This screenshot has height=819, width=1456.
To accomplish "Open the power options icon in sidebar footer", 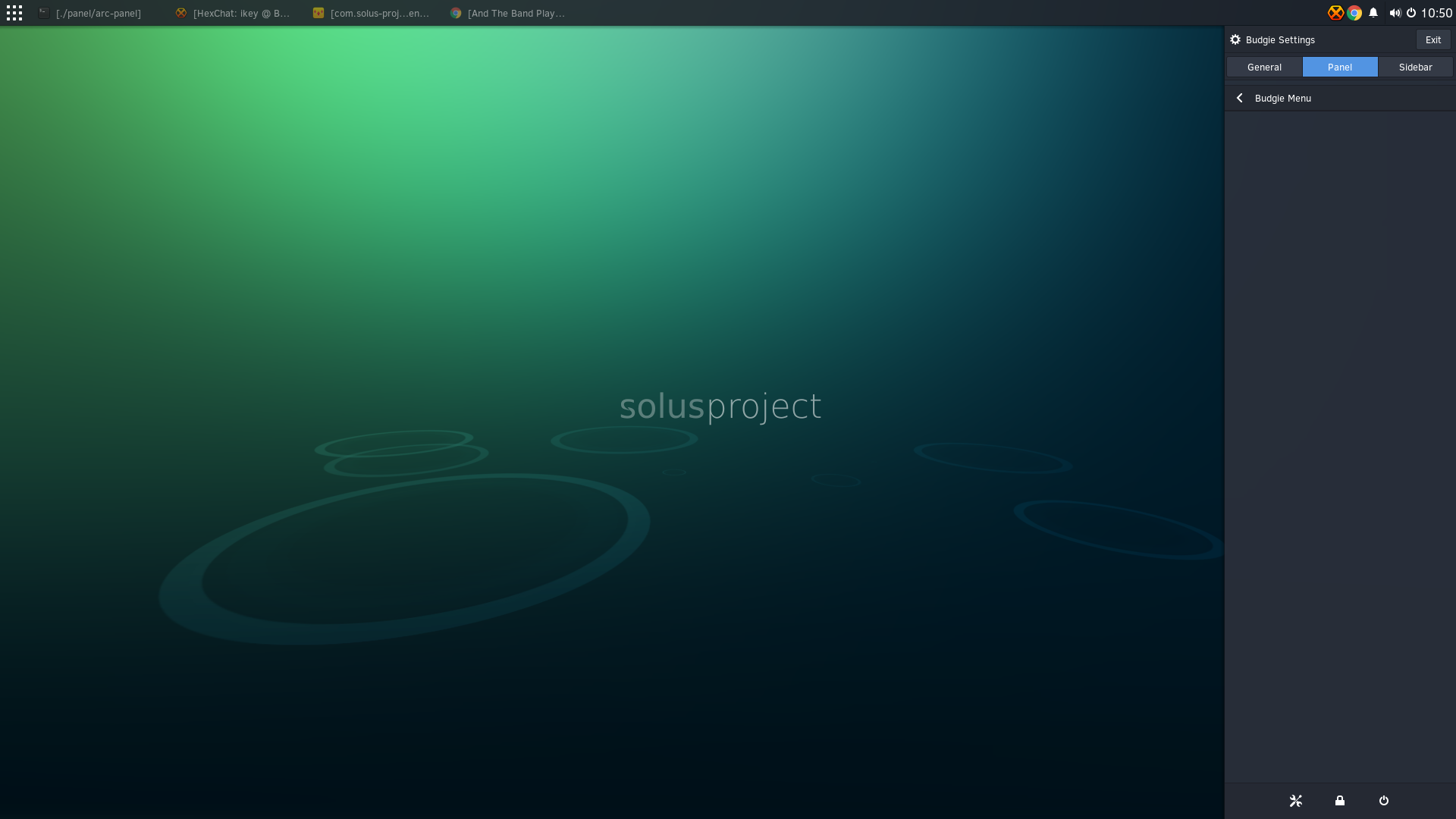I will pyautogui.click(x=1384, y=801).
